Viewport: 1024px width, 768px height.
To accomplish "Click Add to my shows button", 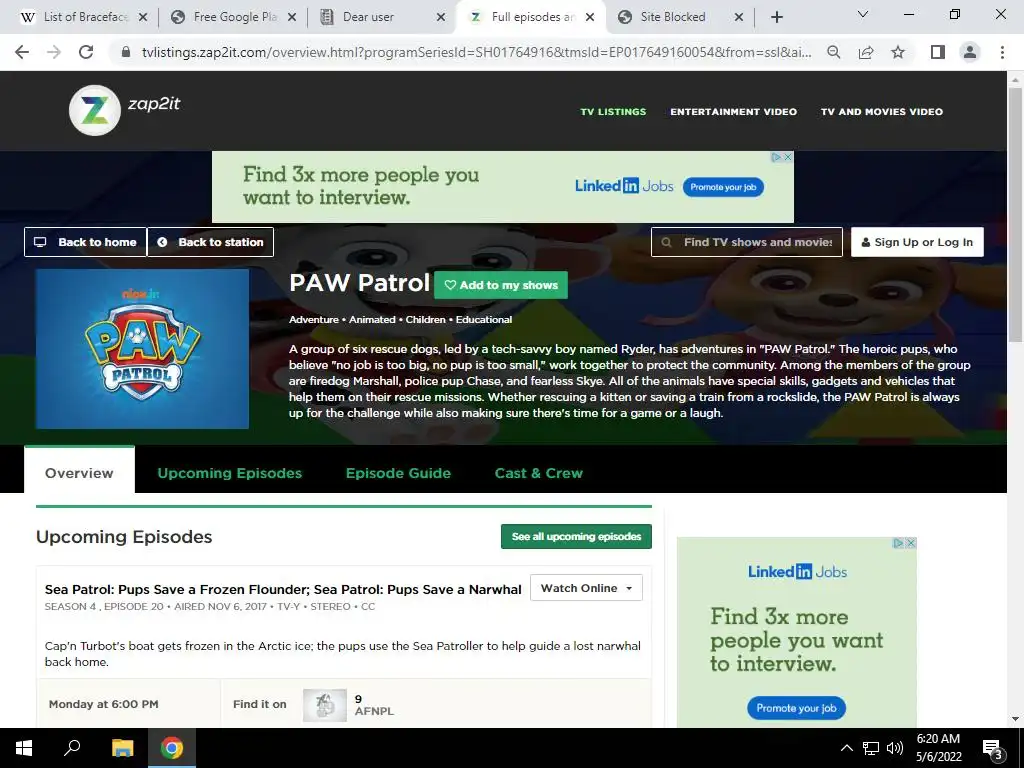I will click(501, 285).
